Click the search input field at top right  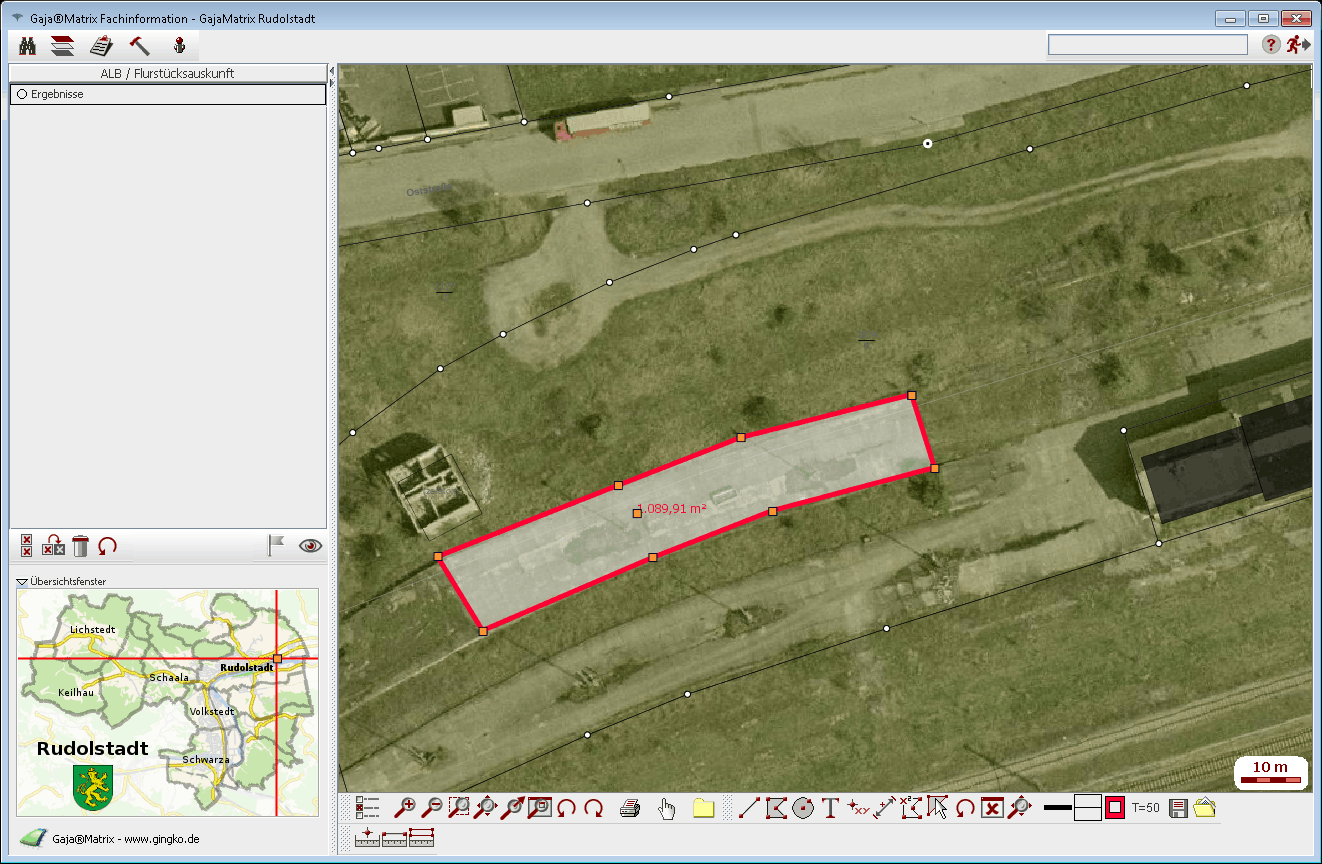click(1147, 45)
